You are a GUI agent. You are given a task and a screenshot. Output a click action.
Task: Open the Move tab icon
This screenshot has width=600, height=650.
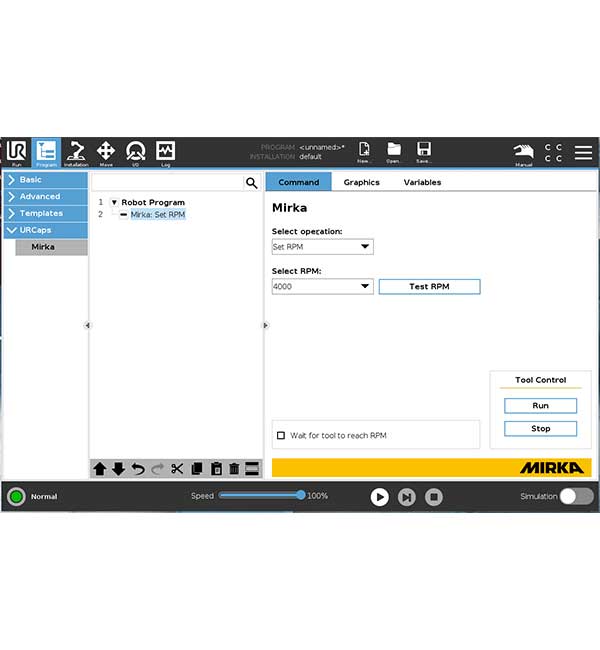tap(106, 152)
